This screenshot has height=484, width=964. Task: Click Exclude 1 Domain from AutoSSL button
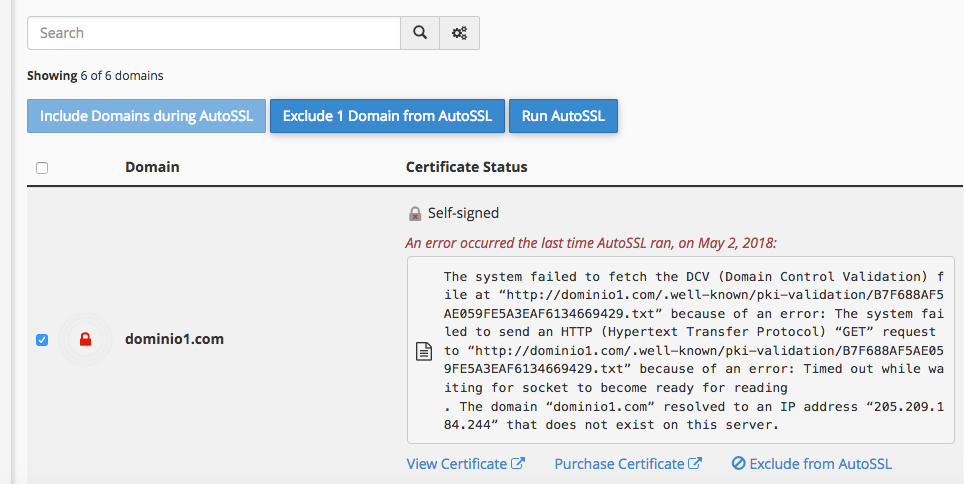[387, 116]
